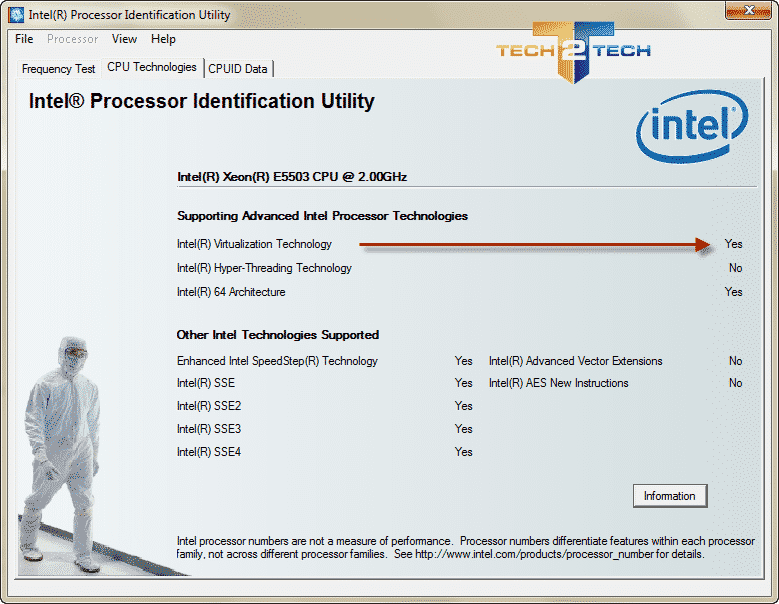Open the Processor menu

coord(72,39)
